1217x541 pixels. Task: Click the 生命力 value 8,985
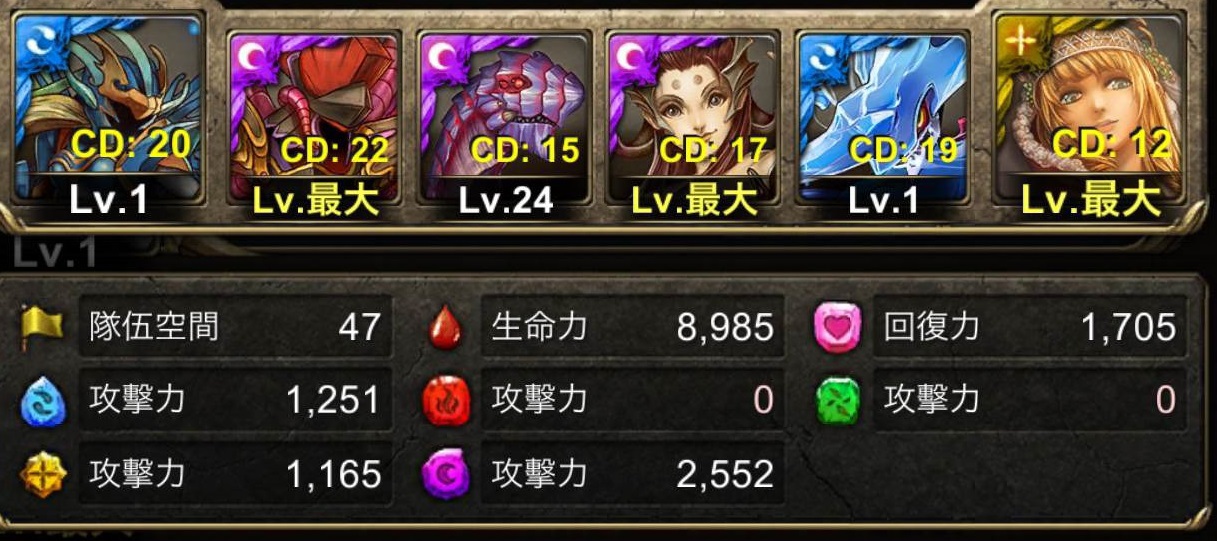tap(725, 327)
